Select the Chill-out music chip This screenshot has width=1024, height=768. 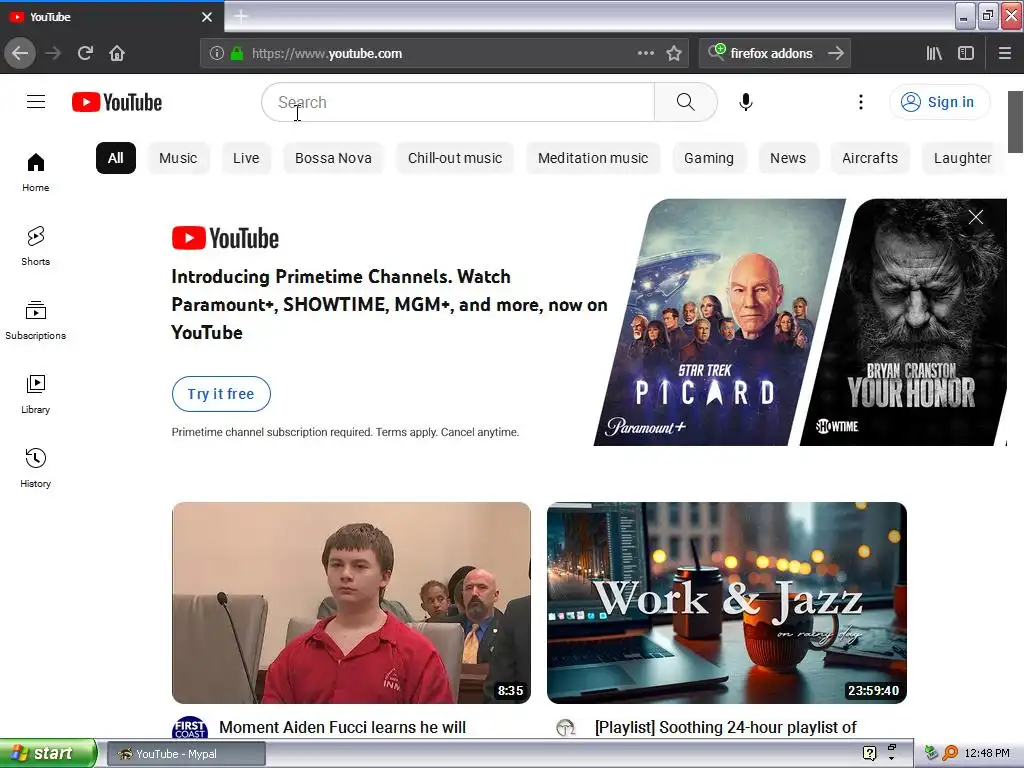pyautogui.click(x=455, y=158)
